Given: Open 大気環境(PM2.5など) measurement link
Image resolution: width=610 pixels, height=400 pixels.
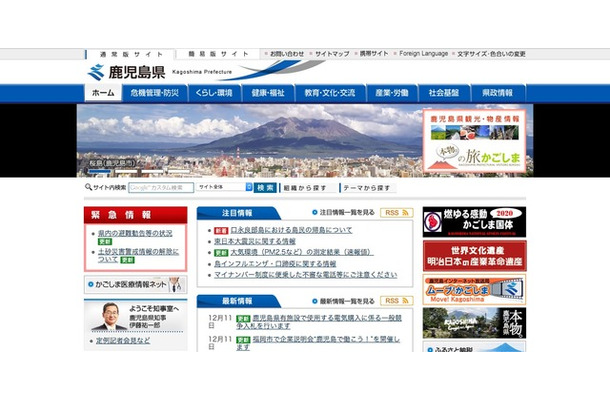Looking at the screenshot, I should [301, 253].
